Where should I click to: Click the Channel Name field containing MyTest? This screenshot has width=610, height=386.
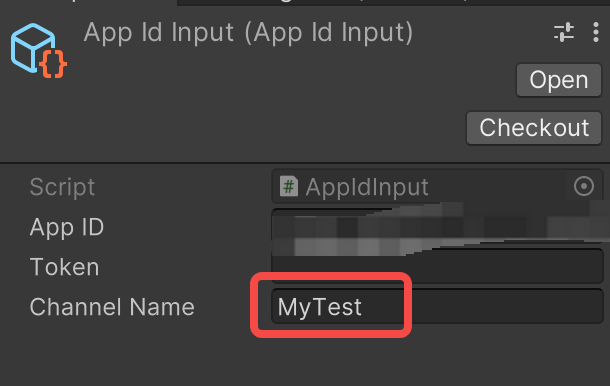[437, 307]
